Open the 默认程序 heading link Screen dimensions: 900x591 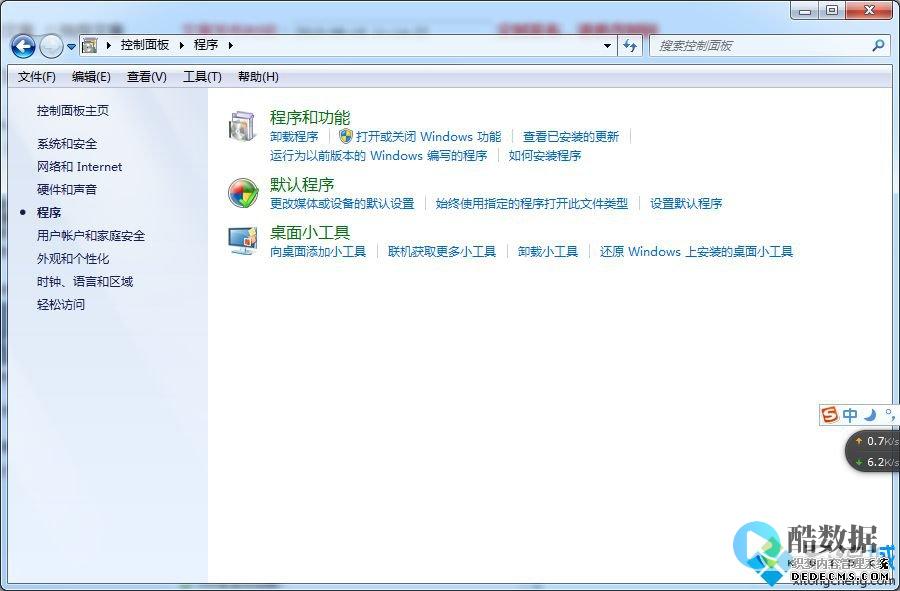[302, 185]
